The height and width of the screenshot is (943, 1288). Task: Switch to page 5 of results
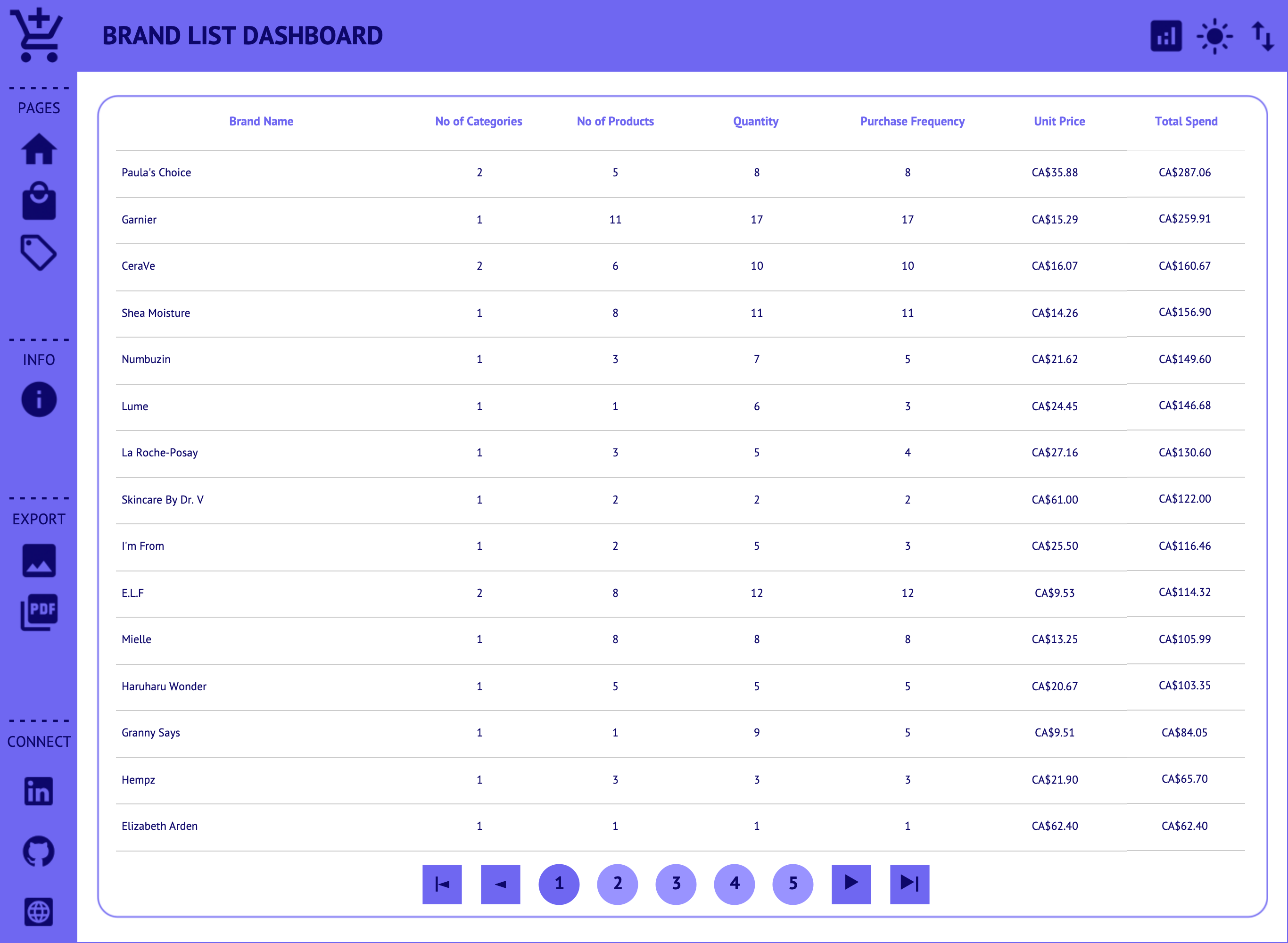pos(793,884)
